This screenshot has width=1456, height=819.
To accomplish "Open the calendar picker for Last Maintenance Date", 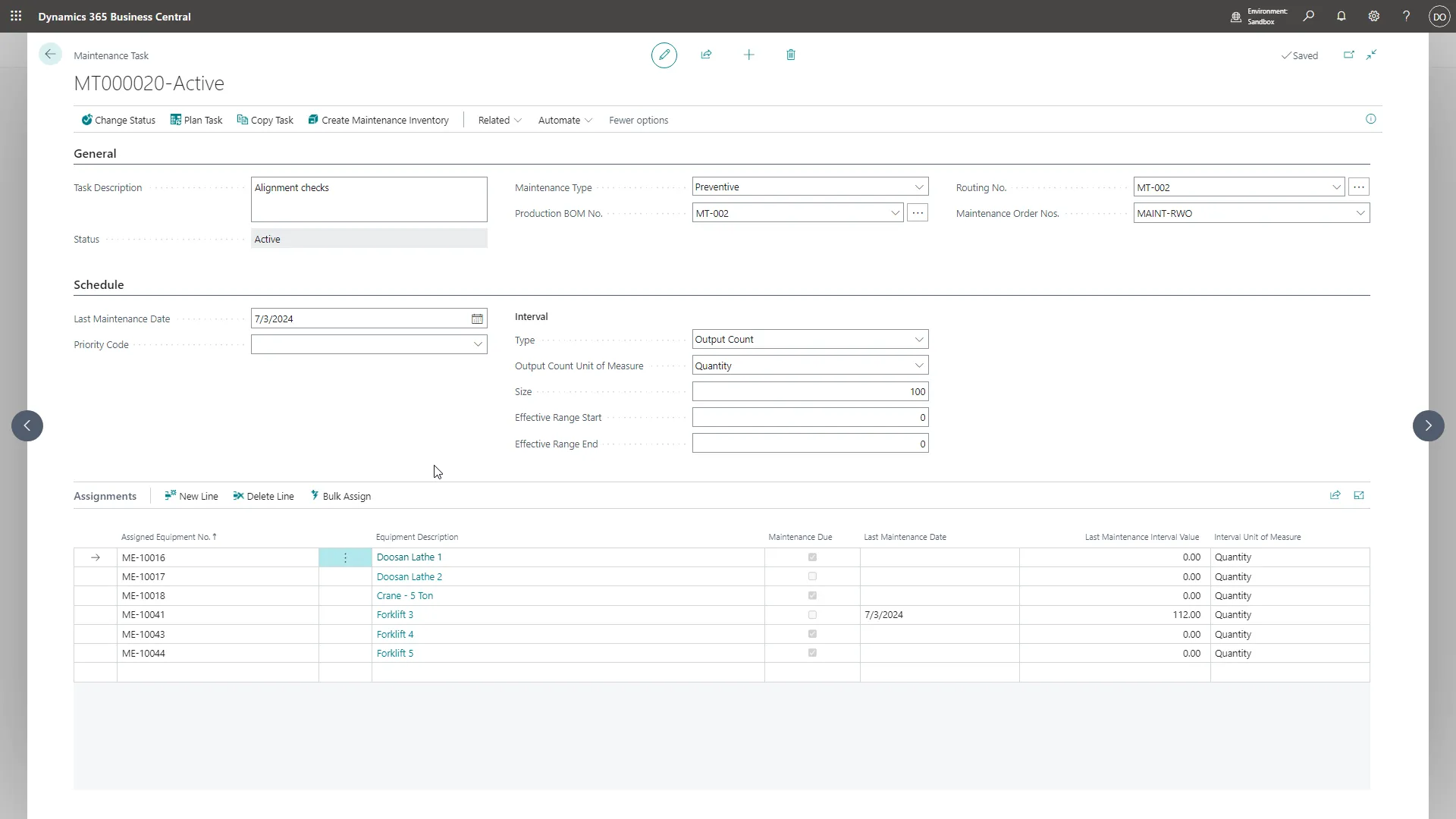I will (477, 319).
